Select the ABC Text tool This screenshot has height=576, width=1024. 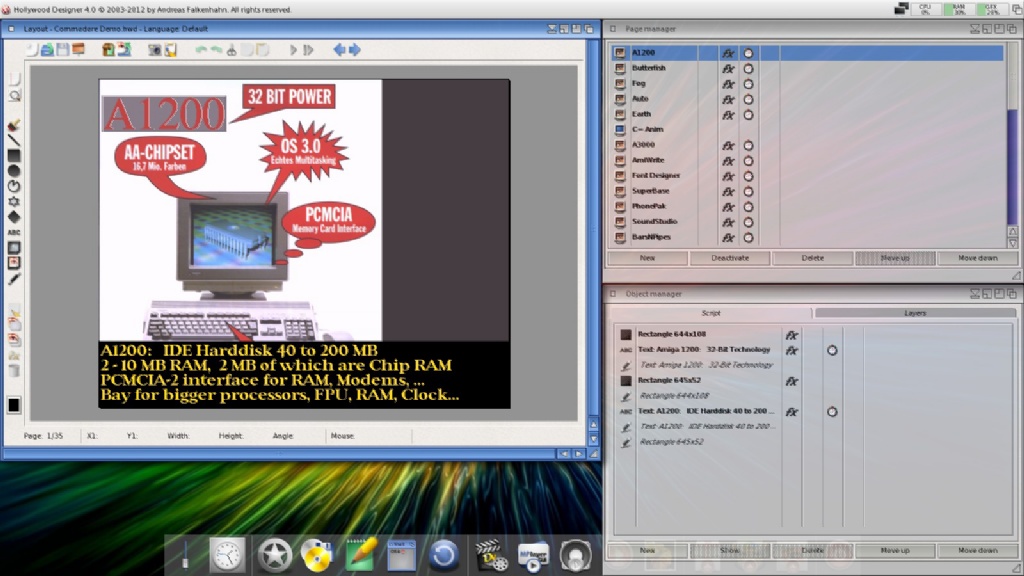[x=14, y=232]
